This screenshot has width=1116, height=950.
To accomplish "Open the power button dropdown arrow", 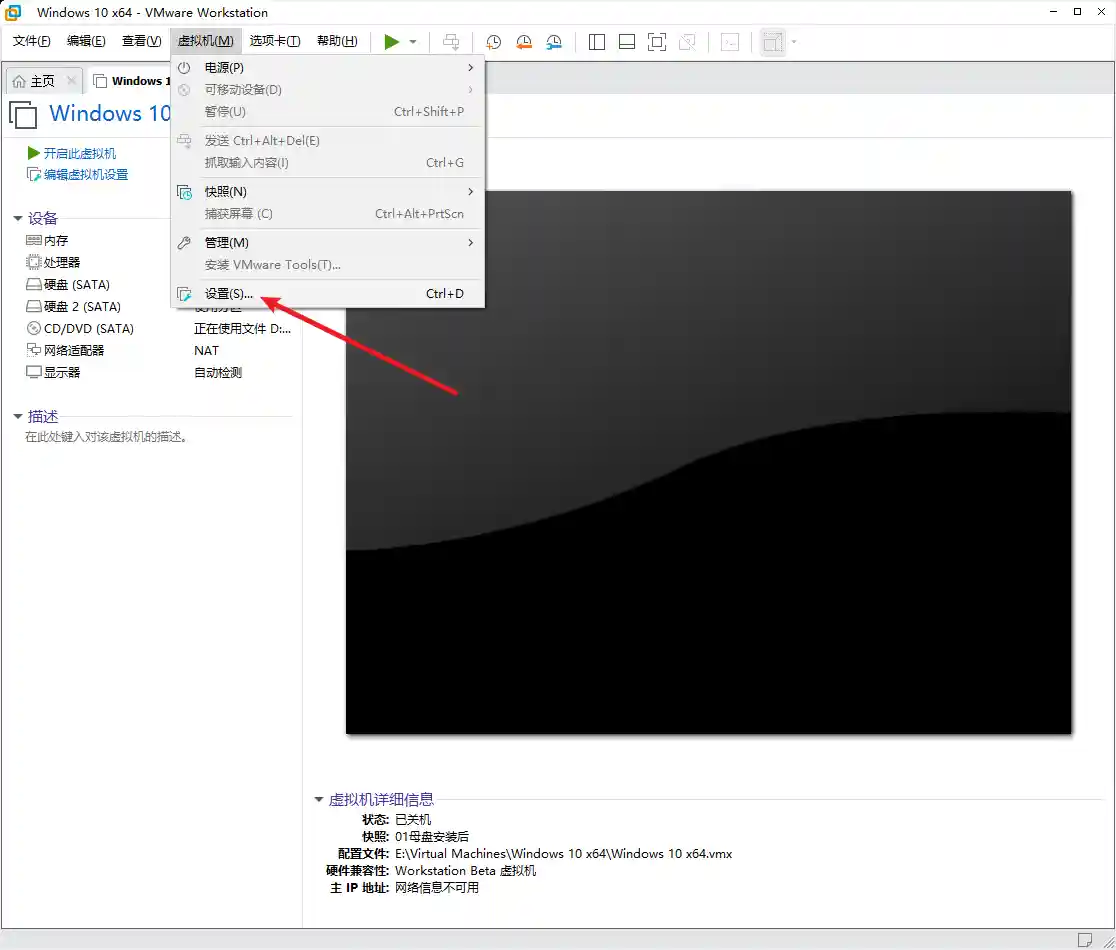I will tap(410, 42).
